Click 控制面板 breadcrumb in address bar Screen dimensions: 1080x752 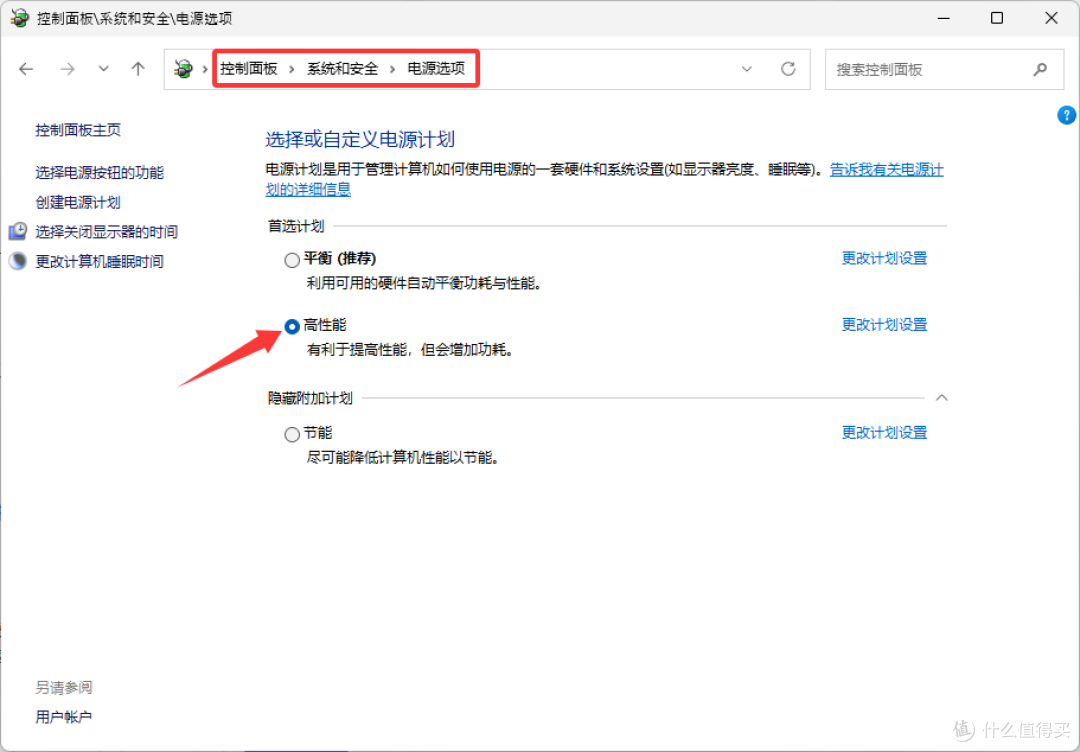(249, 69)
